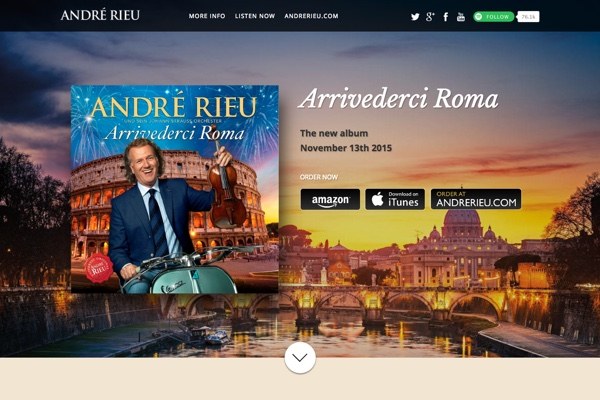Open the Google Plus icon
This screenshot has height=400, width=600.
(x=430, y=16)
